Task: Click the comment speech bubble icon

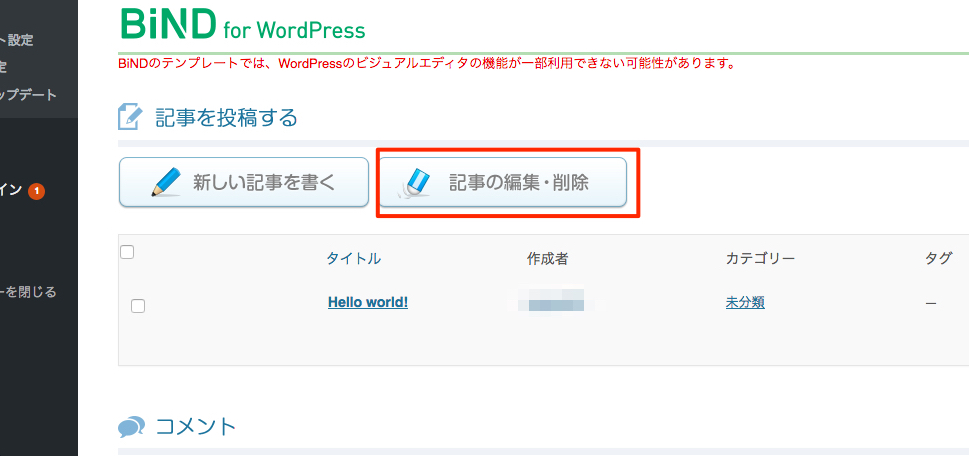Action: (x=131, y=426)
